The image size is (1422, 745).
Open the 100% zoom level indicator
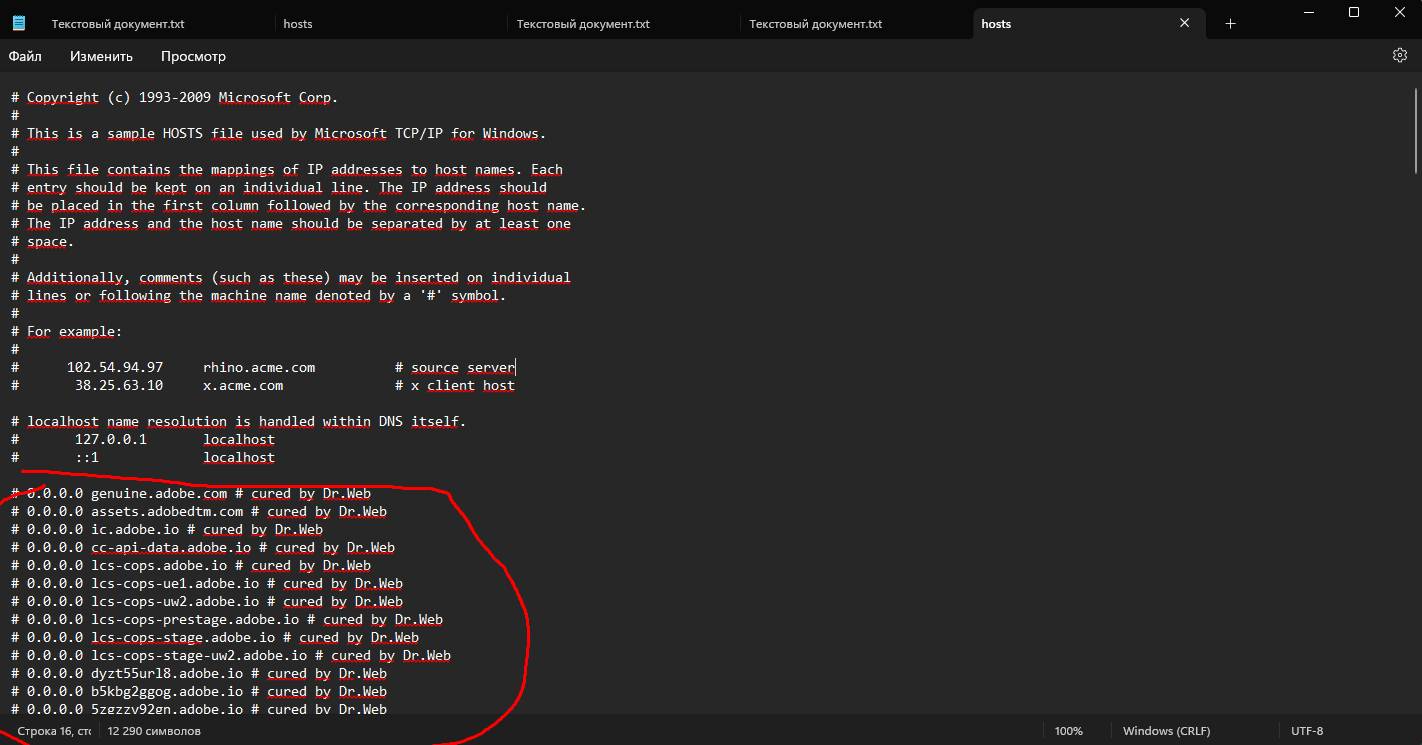coord(1069,731)
